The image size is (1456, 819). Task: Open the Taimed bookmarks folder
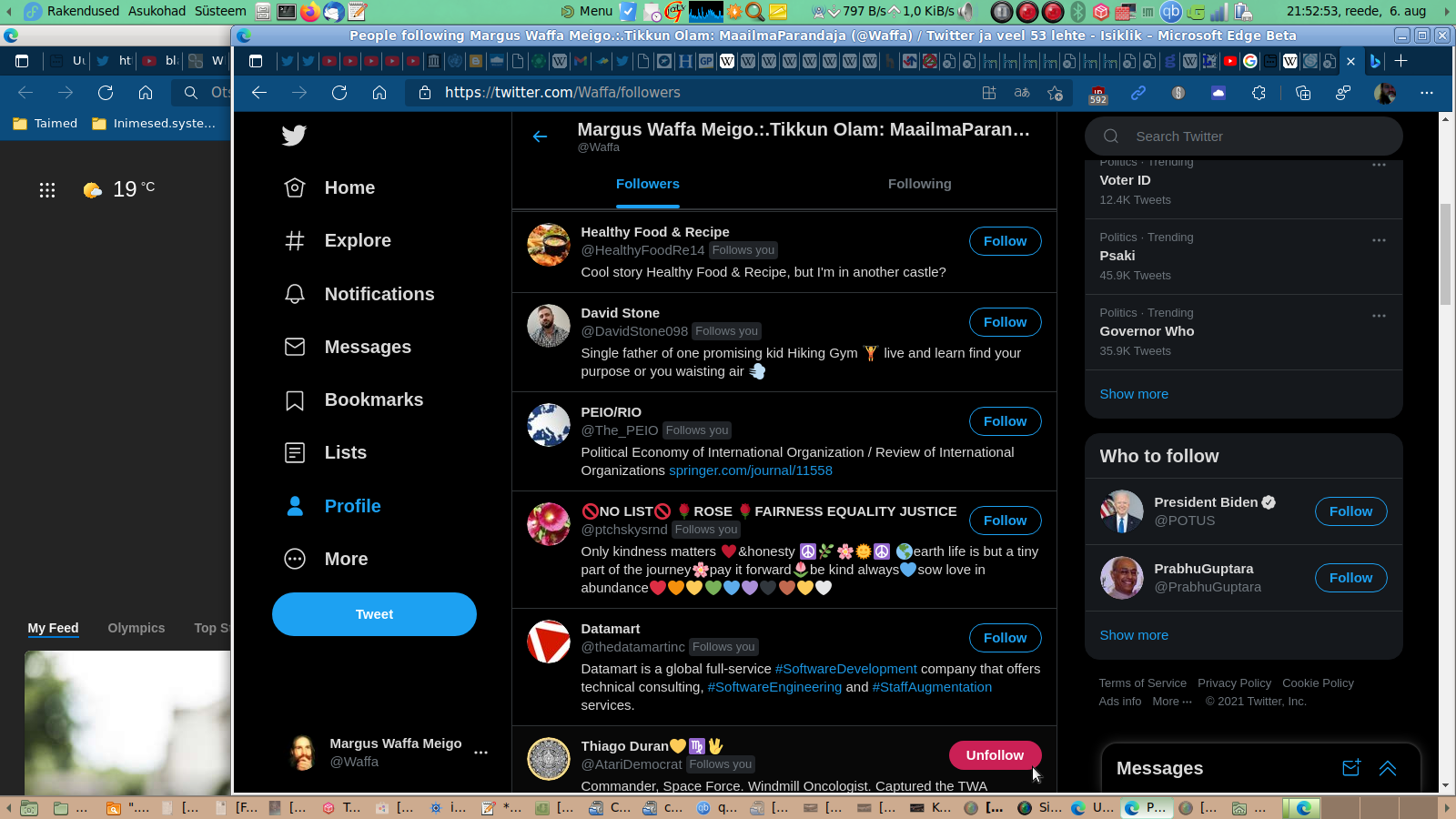pyautogui.click(x=45, y=124)
